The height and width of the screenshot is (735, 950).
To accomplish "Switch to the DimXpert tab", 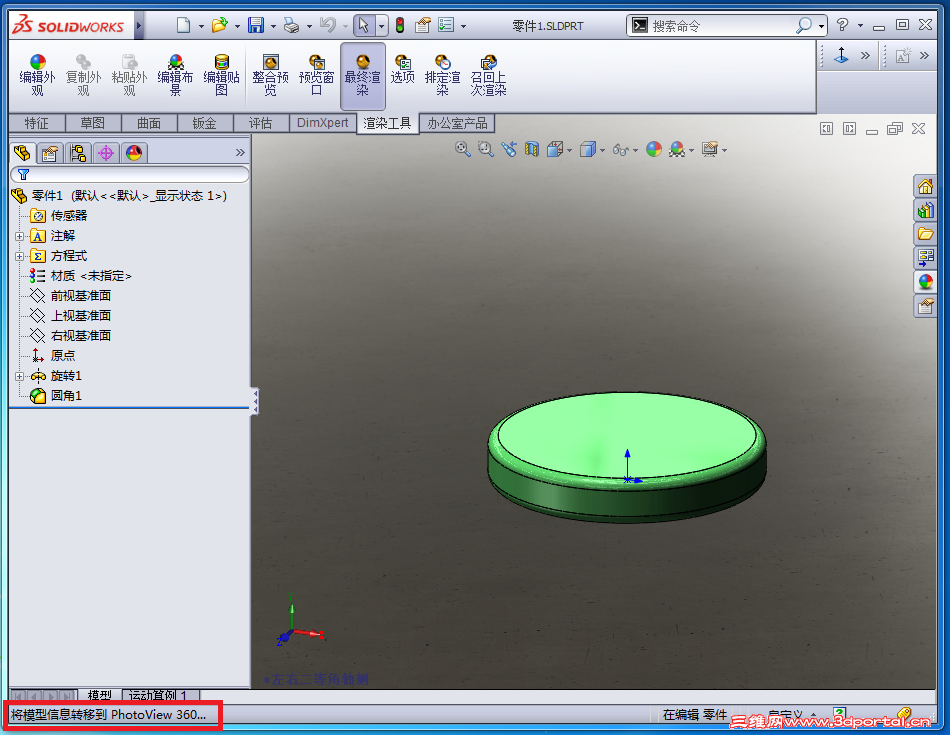I will [x=322, y=123].
